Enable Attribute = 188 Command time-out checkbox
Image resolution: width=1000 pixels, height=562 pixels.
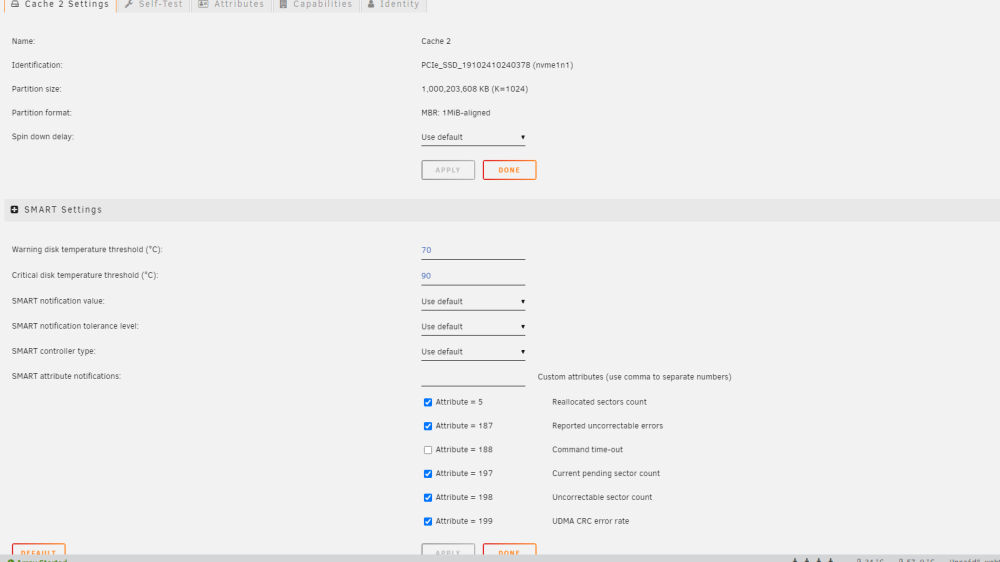pos(428,450)
